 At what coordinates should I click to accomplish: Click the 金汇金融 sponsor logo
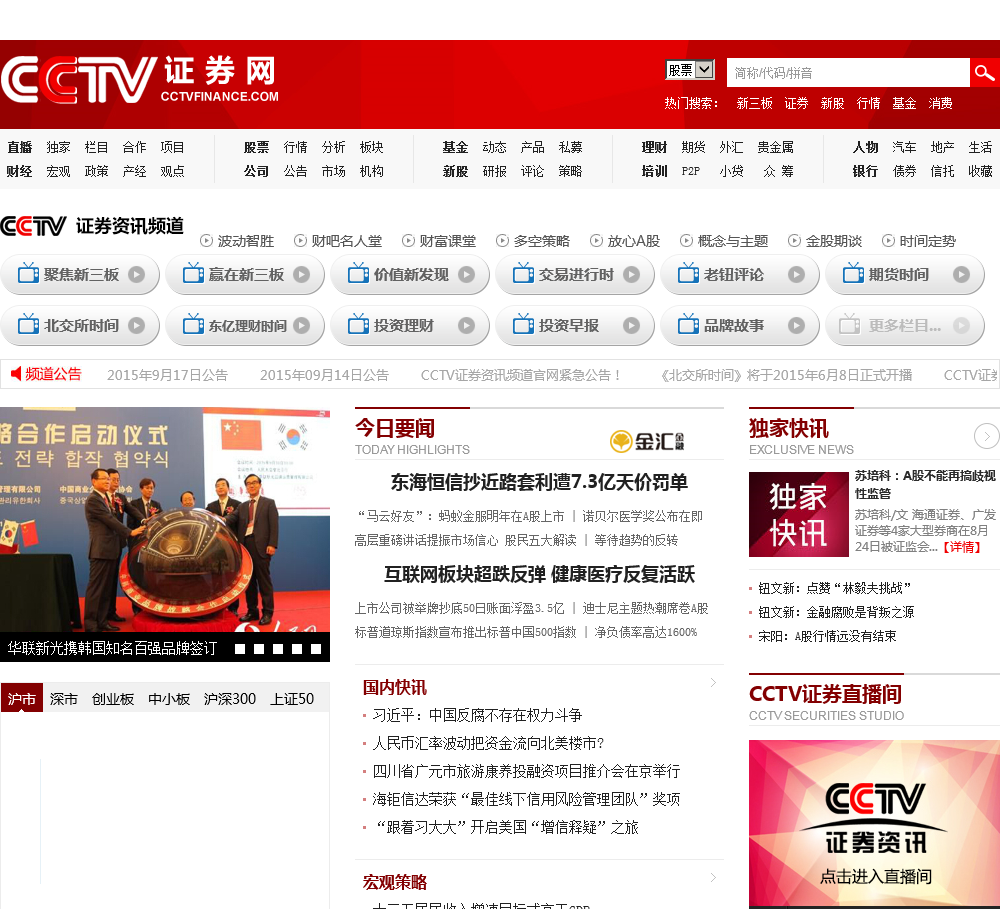(647, 441)
